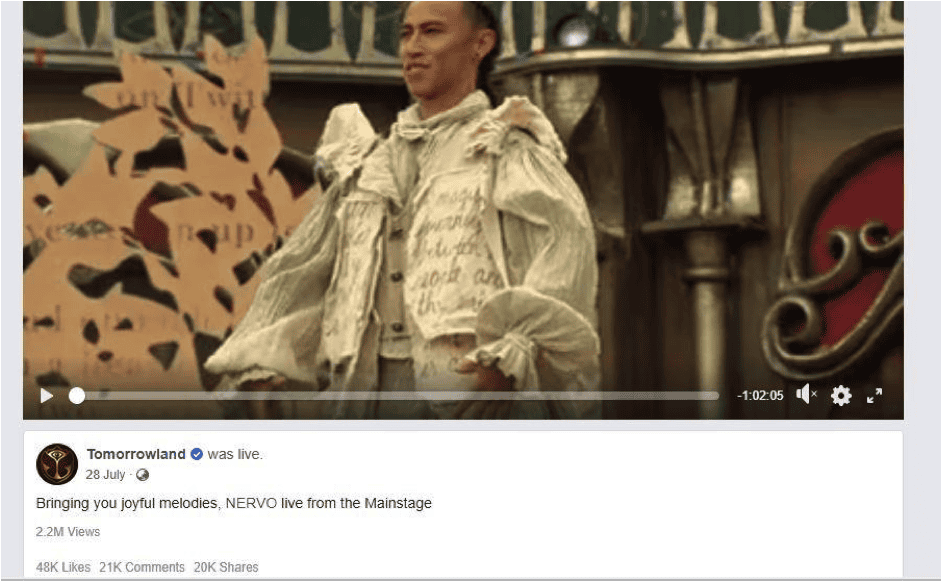The height and width of the screenshot is (582, 942).
Task: Click the blue verified badge beside Tomorrowland
Action: (x=196, y=455)
